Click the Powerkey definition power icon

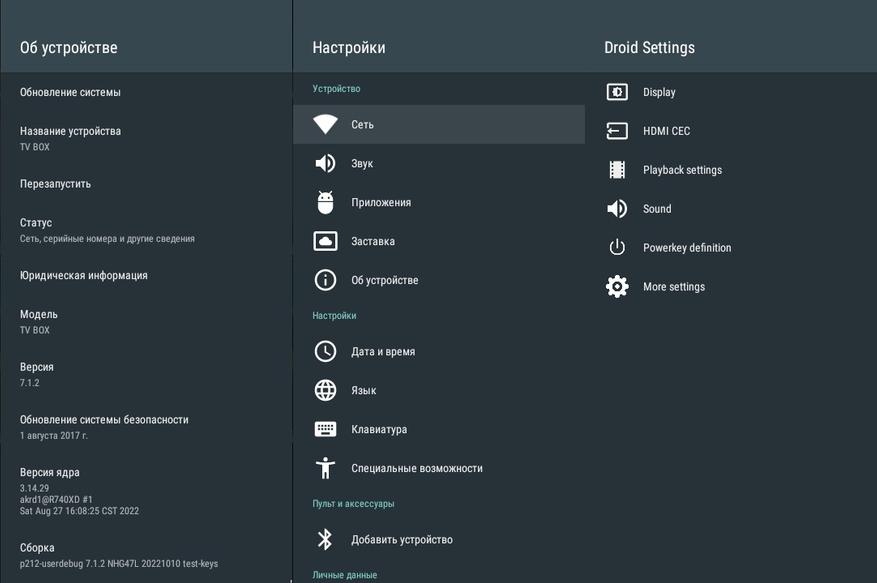pyautogui.click(x=617, y=247)
